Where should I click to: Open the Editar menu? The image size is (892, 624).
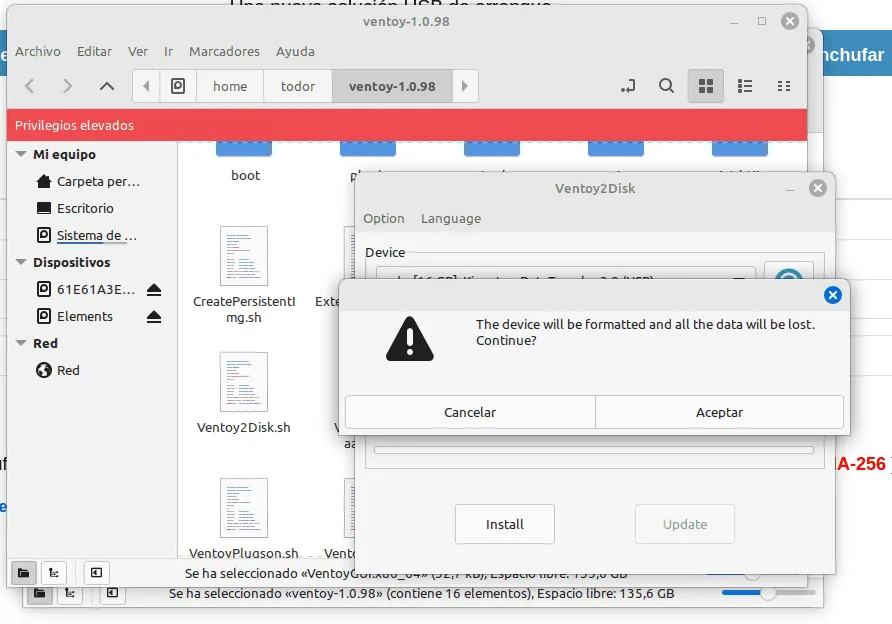pyautogui.click(x=94, y=51)
